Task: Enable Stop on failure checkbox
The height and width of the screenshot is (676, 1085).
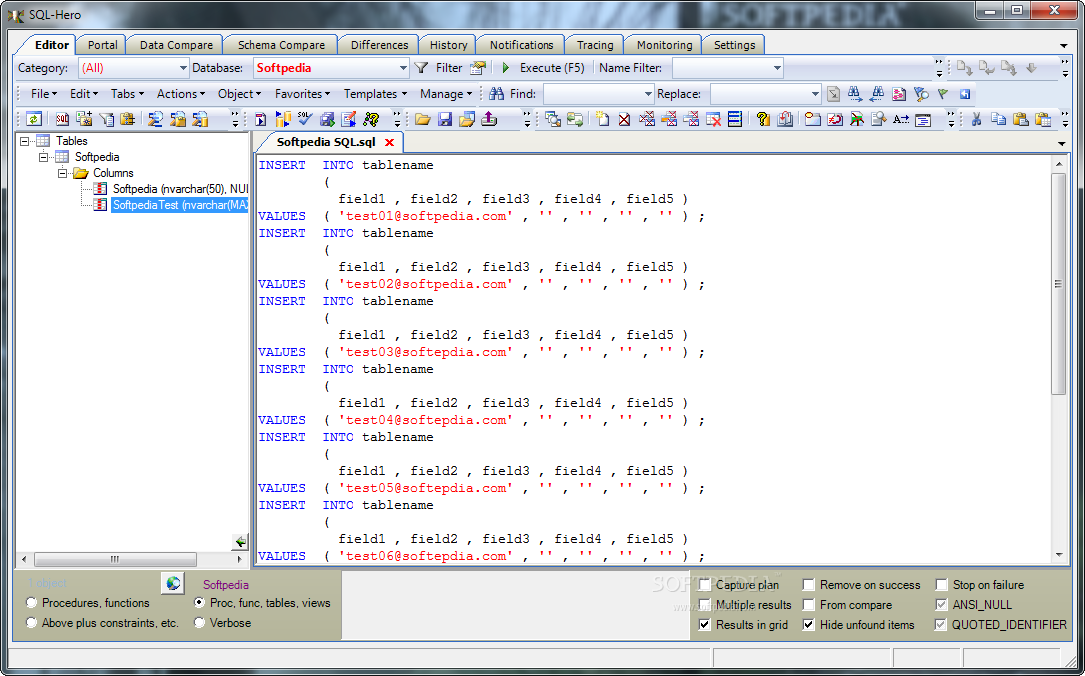Action: pyautogui.click(x=941, y=585)
